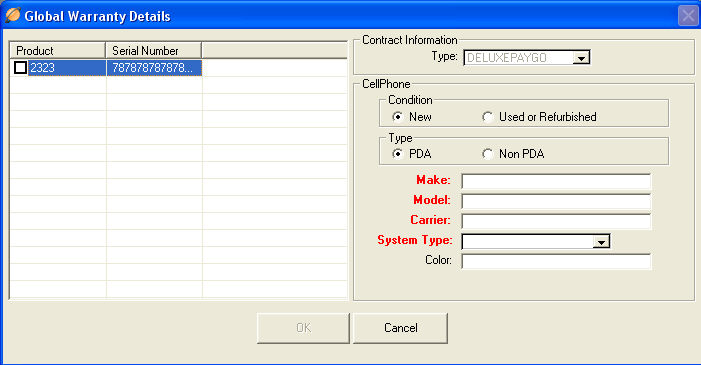The height and width of the screenshot is (365, 701).
Task: Click the Product column header
Action: 58,51
